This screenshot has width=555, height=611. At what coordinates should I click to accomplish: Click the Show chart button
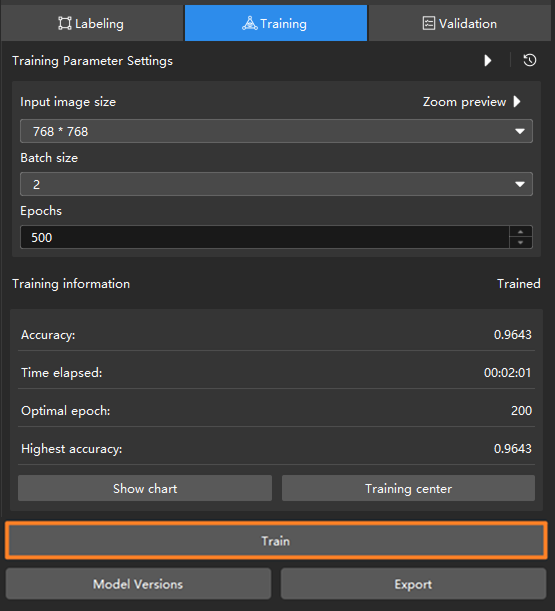145,488
